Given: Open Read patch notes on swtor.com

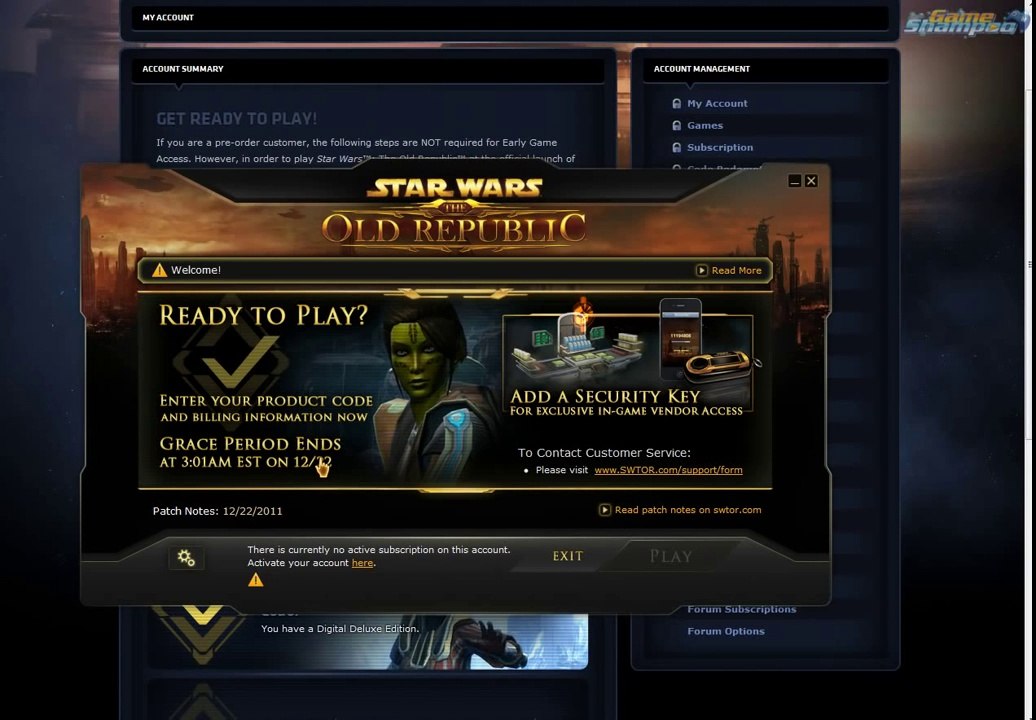Looking at the screenshot, I should (688, 510).
